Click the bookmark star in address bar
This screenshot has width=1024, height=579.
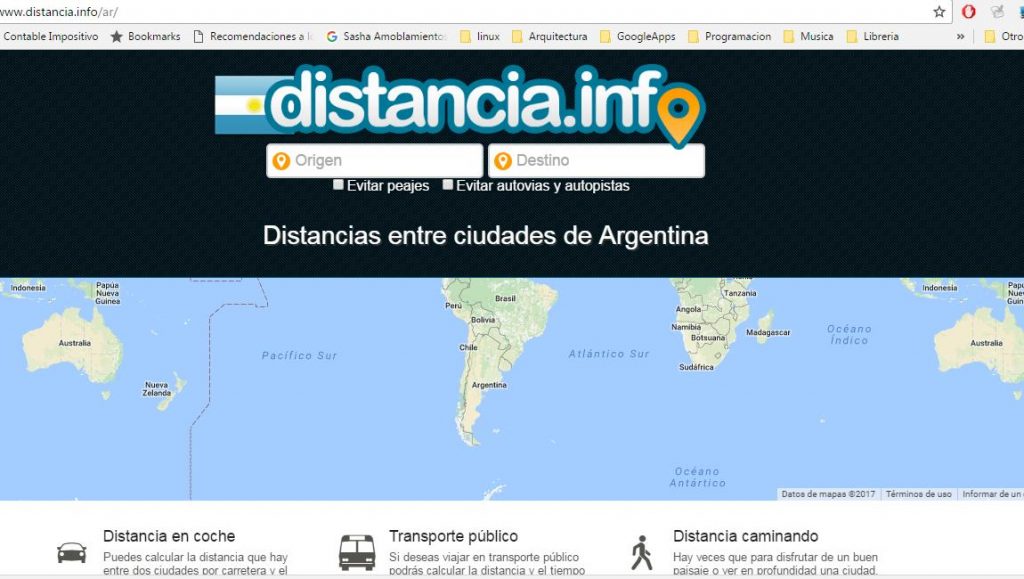tap(939, 11)
